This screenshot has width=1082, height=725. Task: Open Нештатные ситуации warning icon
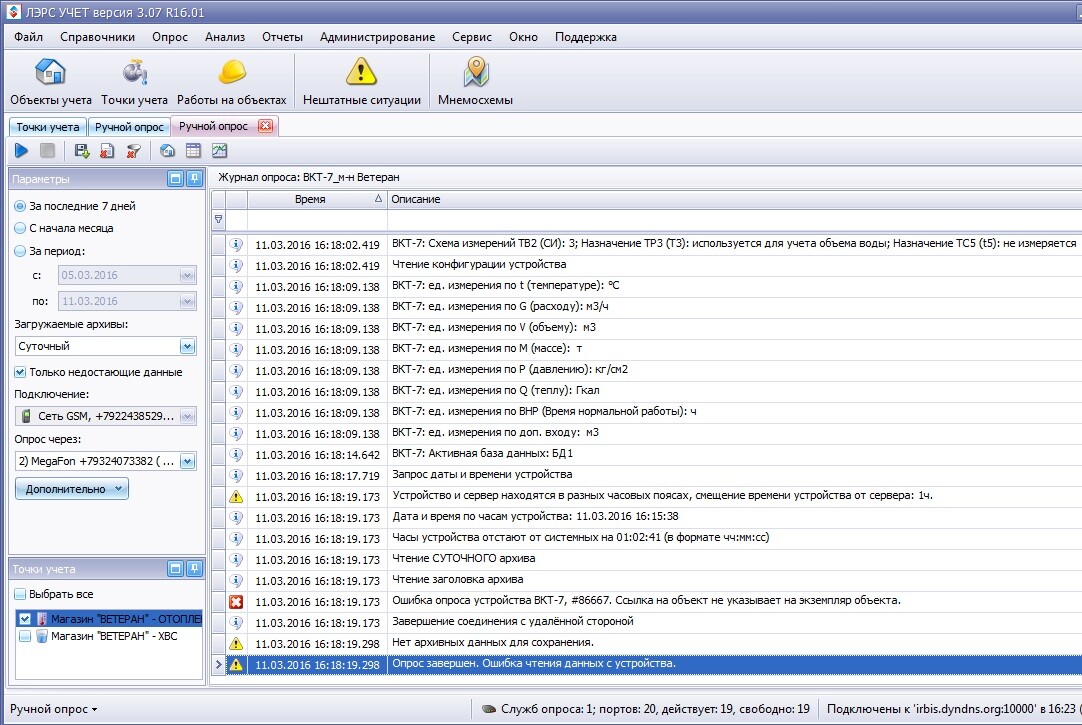click(362, 83)
